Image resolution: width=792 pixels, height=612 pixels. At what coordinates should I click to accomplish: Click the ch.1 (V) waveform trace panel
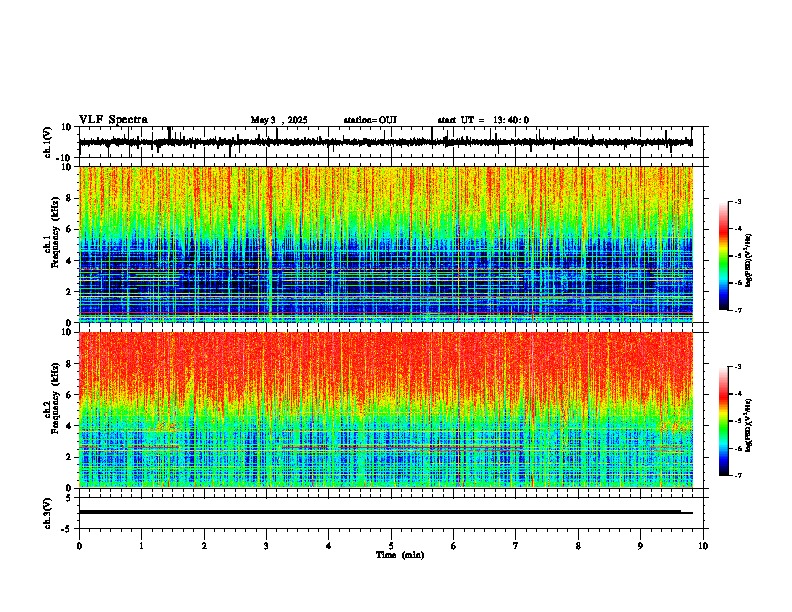click(x=391, y=142)
